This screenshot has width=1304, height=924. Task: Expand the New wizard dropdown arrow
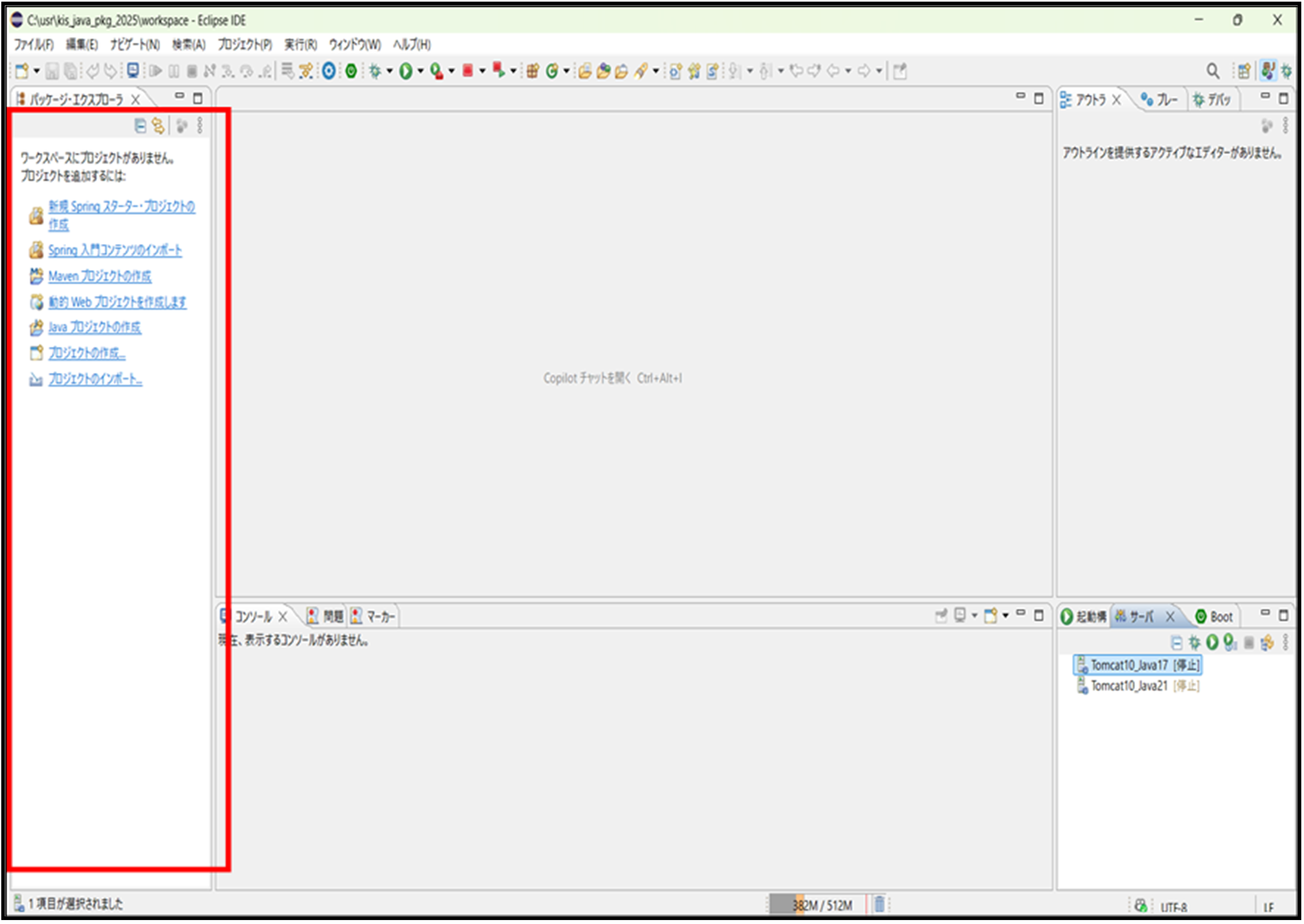(37, 71)
